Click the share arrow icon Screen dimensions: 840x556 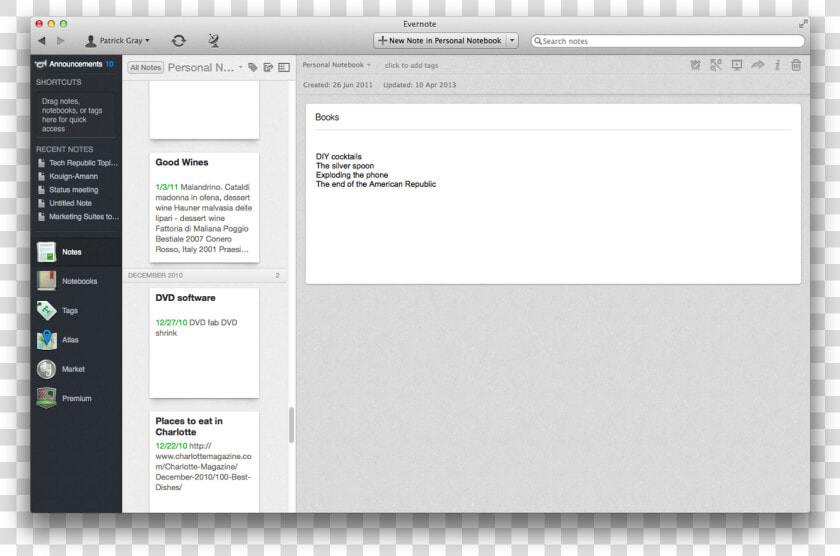pos(758,65)
